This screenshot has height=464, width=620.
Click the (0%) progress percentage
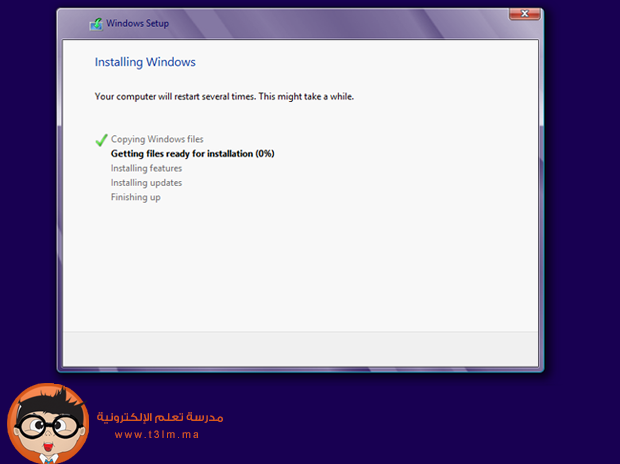click(264, 154)
